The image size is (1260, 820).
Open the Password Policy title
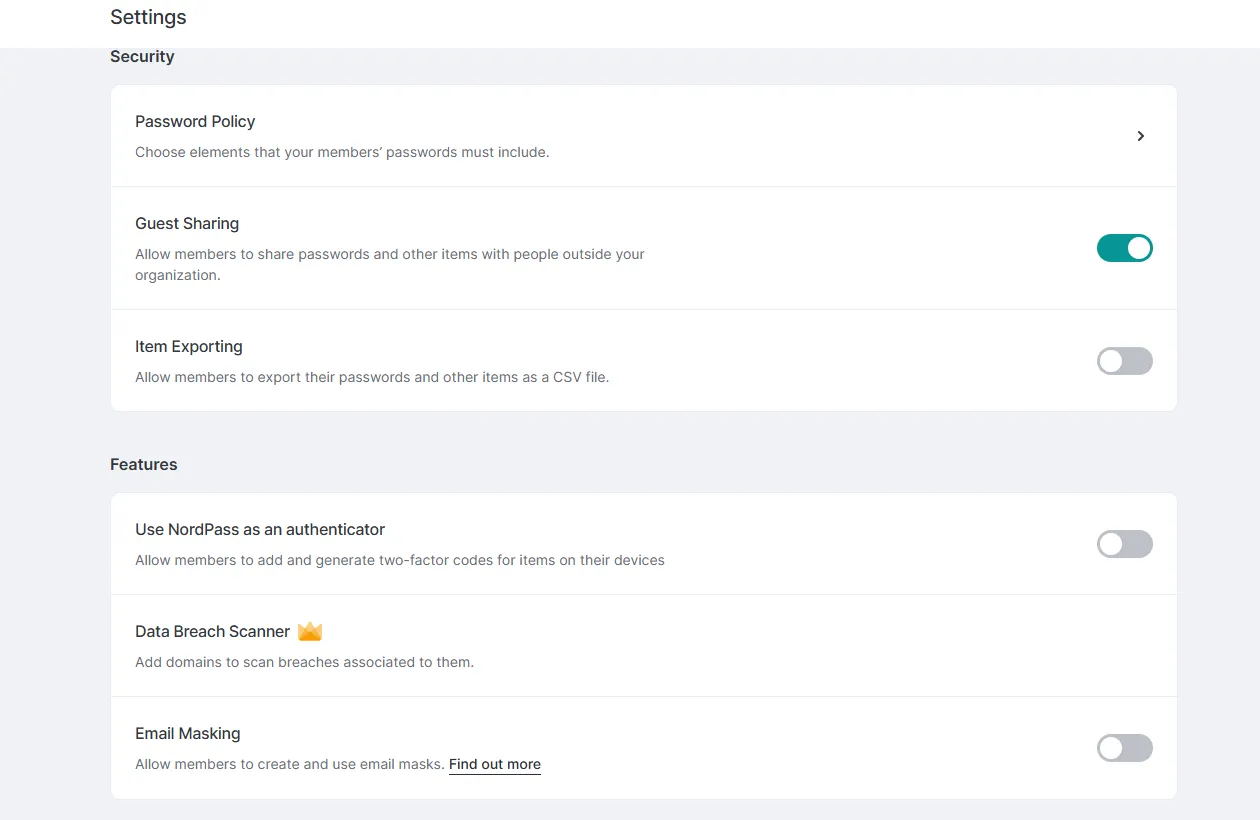[x=195, y=121]
